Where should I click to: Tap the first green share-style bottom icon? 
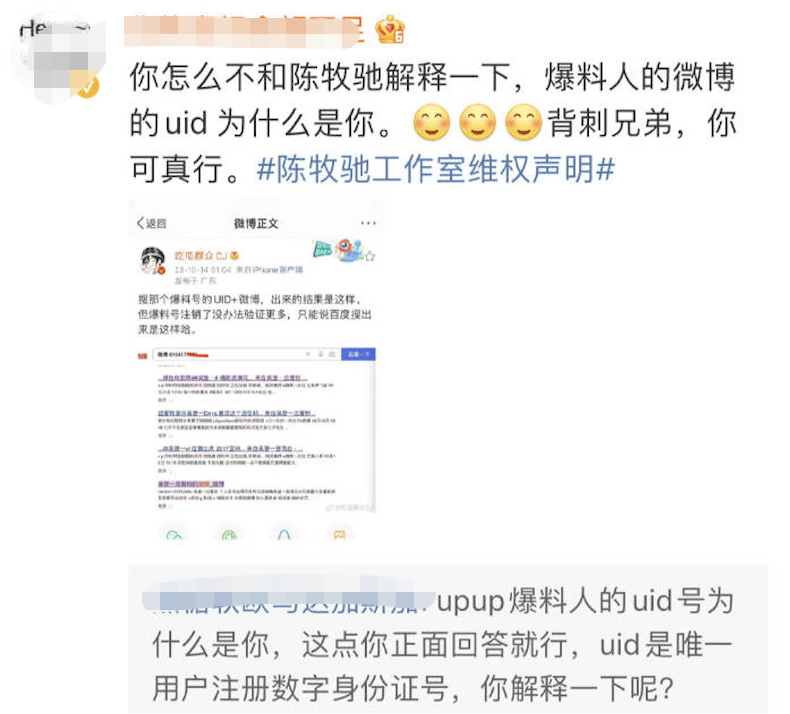(174, 535)
